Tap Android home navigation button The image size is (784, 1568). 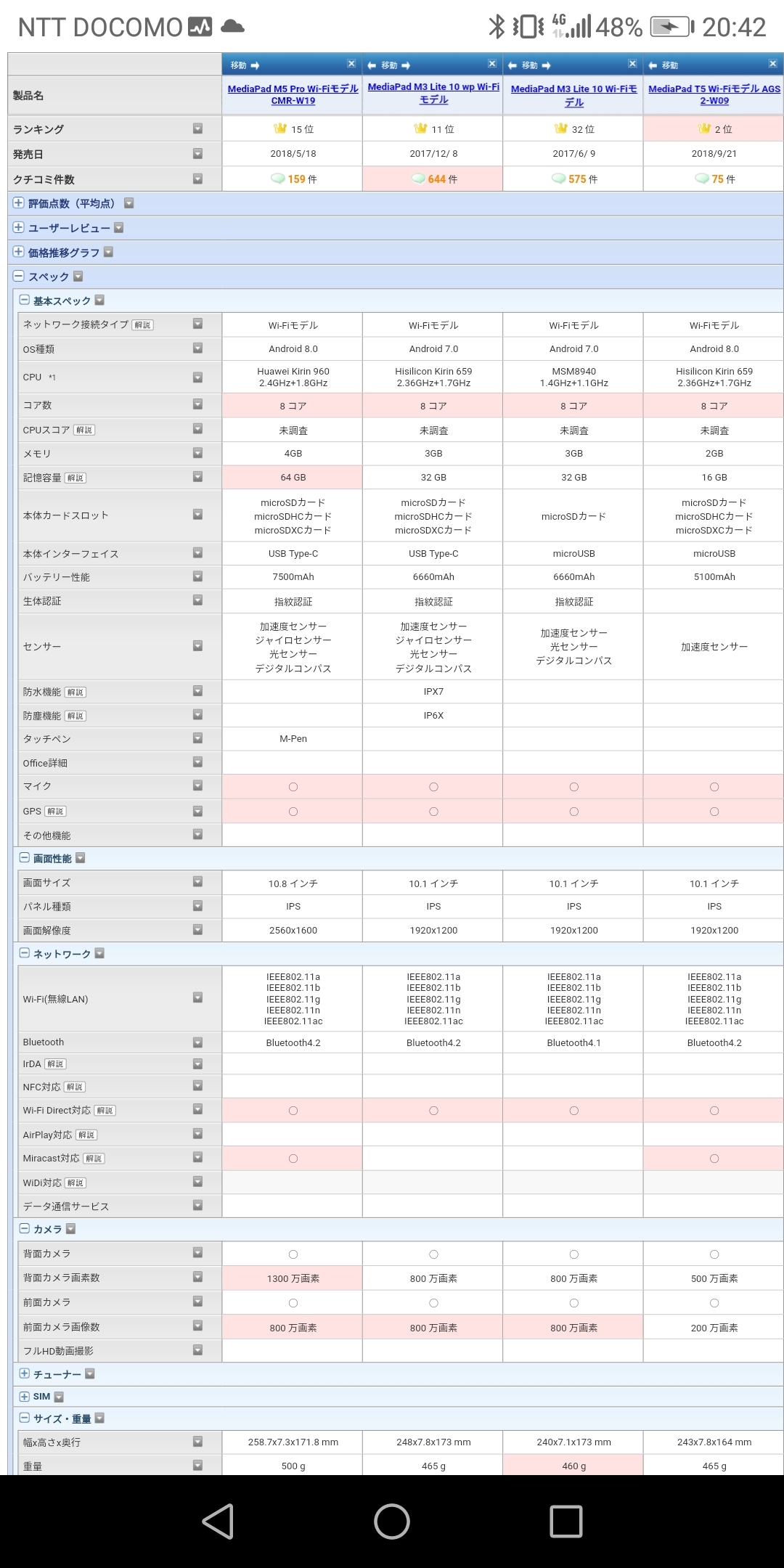click(x=392, y=1521)
